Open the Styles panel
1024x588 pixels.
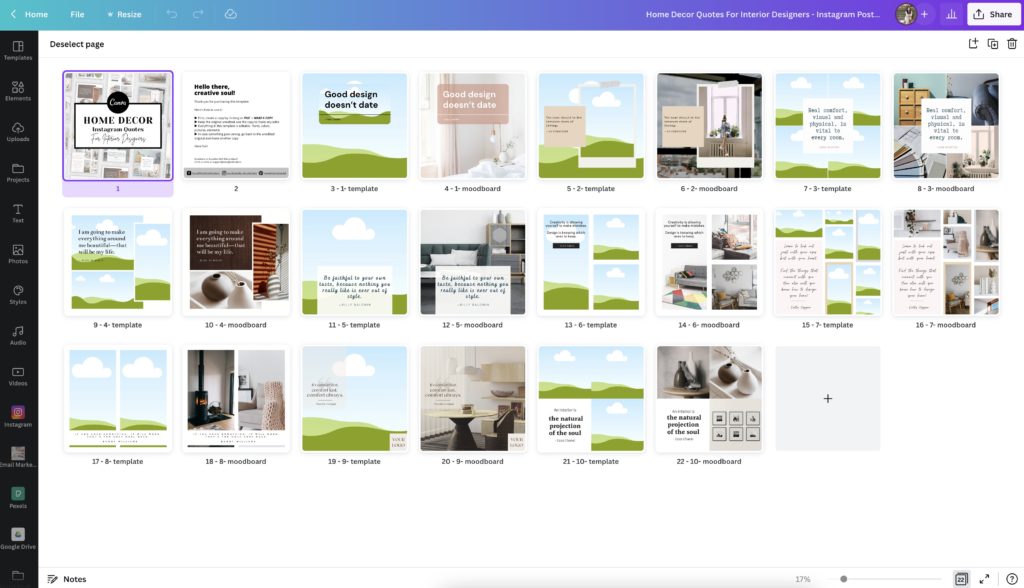18,295
